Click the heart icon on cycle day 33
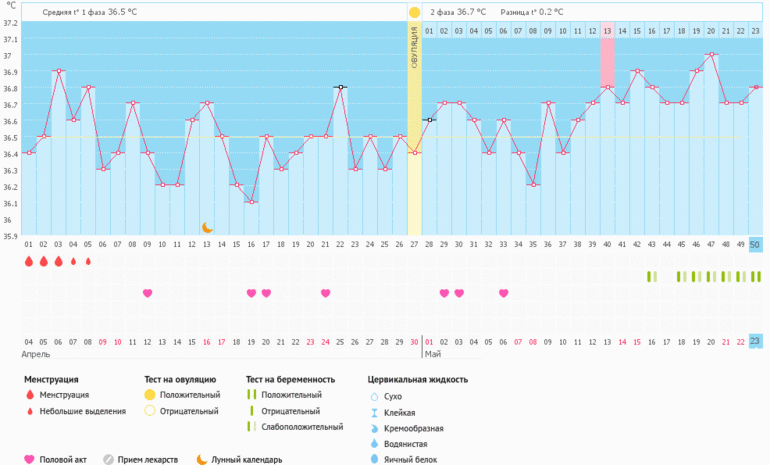Image resolution: width=770 pixels, height=465 pixels. tap(503, 293)
